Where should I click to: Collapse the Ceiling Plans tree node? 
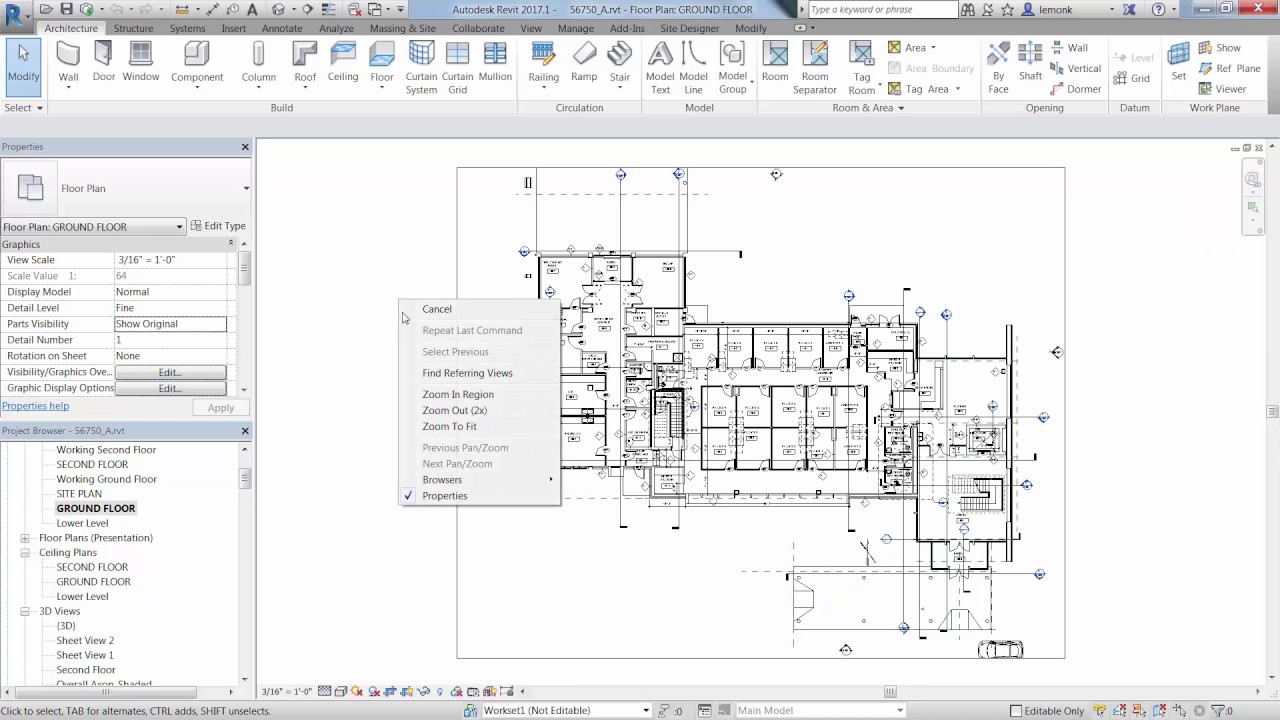point(24,552)
